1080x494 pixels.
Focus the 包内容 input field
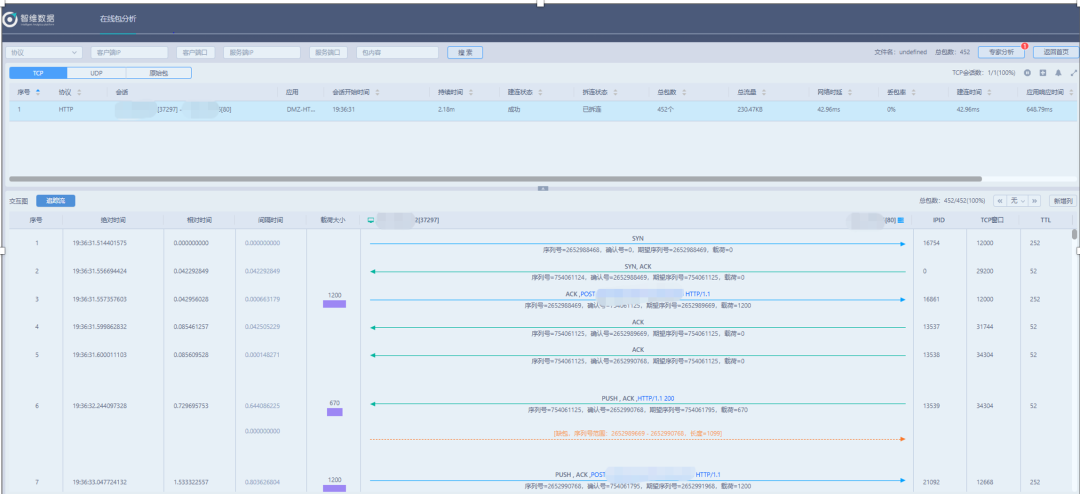(x=397, y=52)
